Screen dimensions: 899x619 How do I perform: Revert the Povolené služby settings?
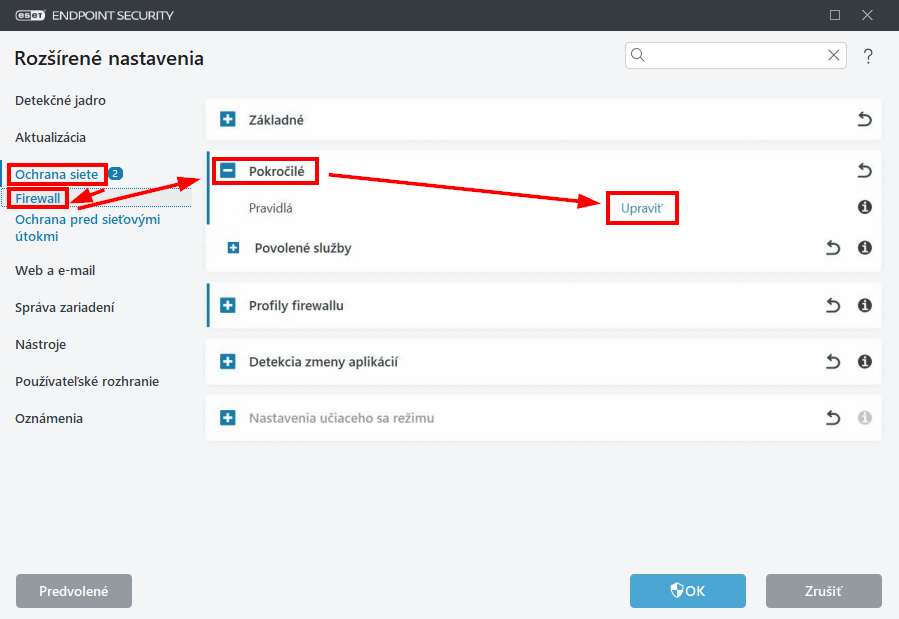point(832,248)
